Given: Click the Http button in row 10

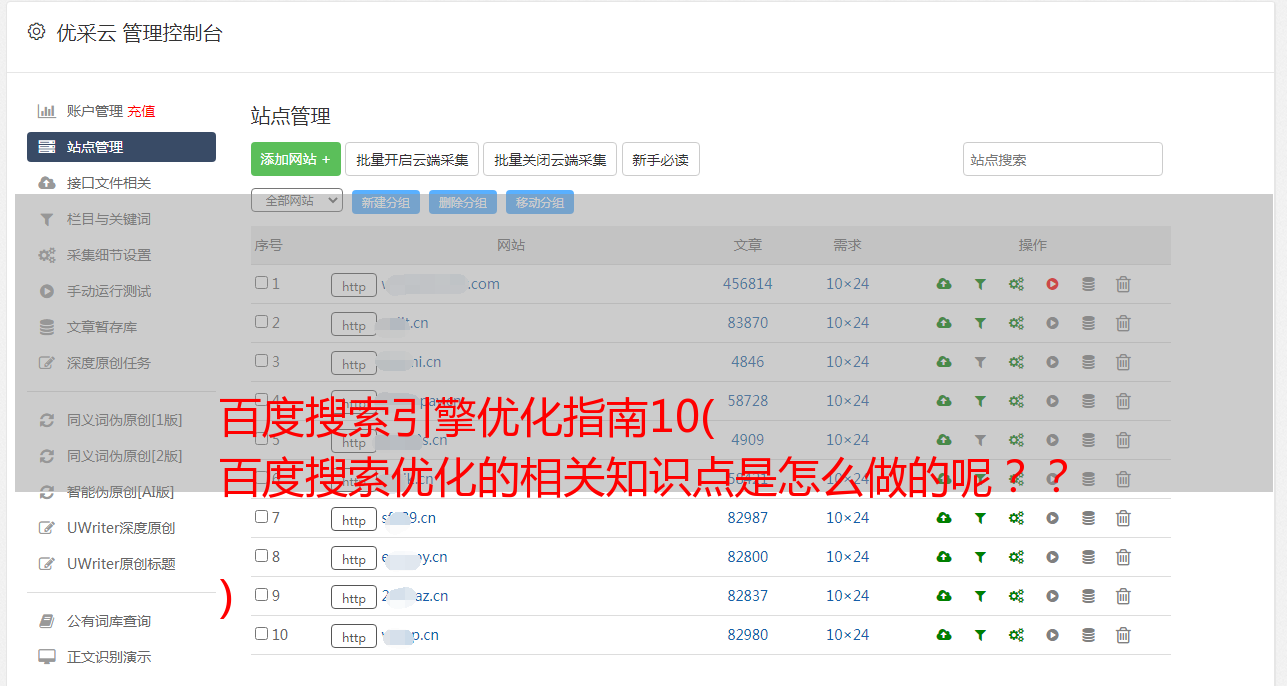Looking at the screenshot, I should point(354,637).
